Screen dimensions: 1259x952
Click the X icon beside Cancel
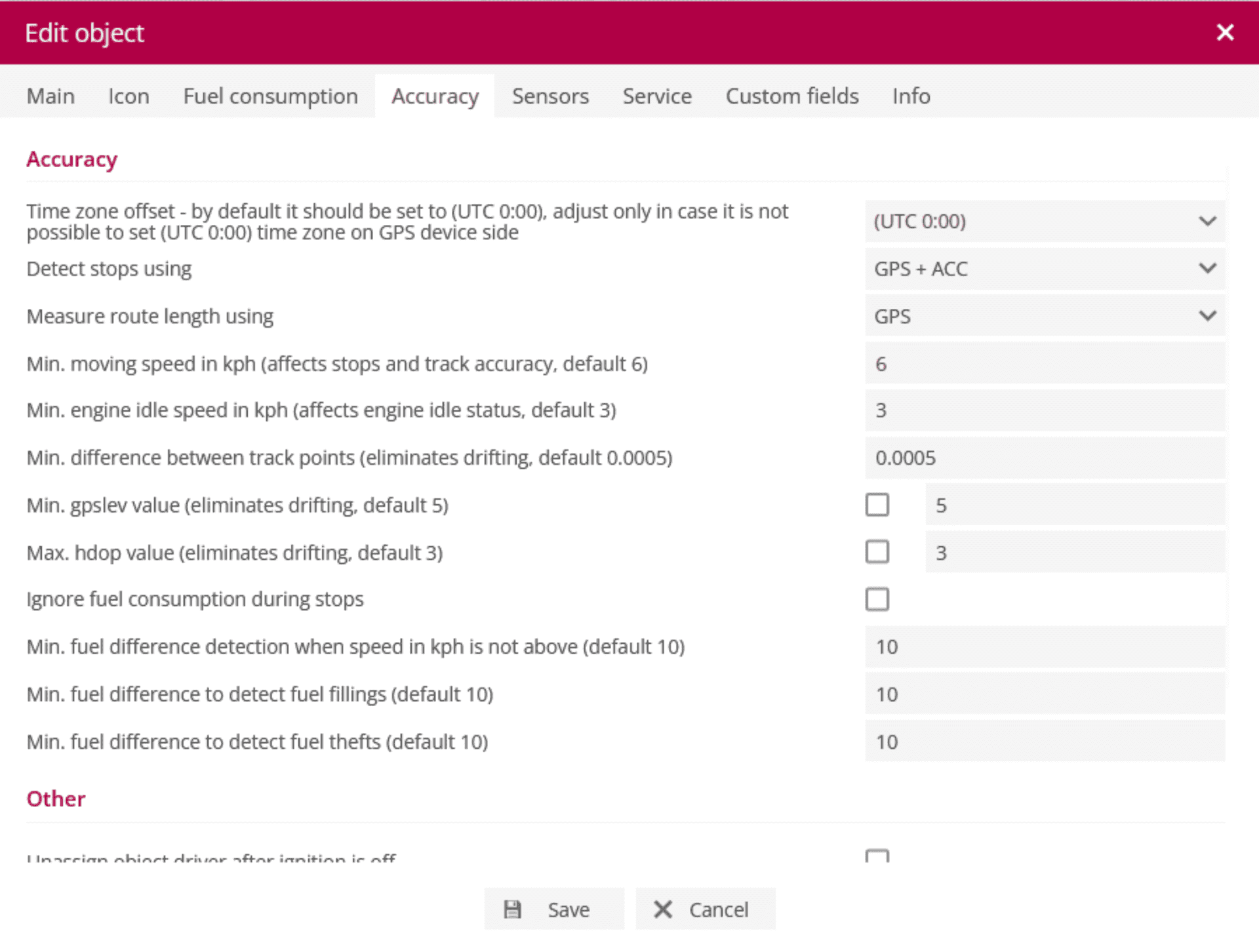point(663,909)
